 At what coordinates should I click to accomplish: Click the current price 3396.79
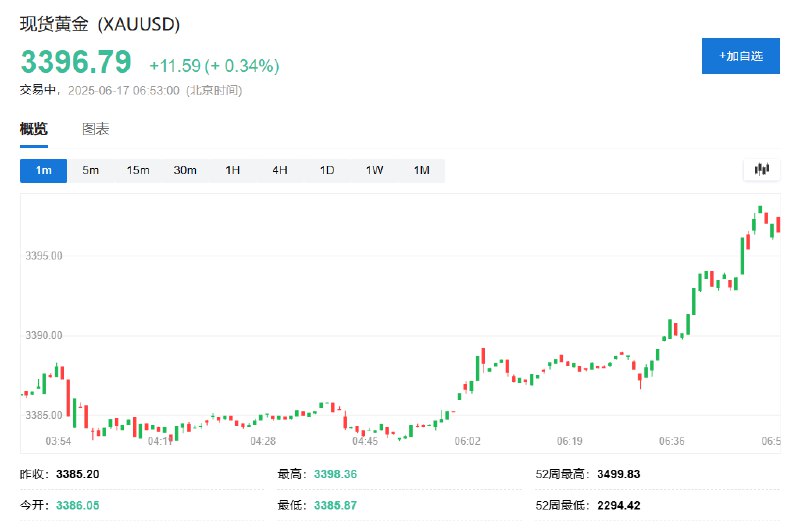tap(76, 62)
